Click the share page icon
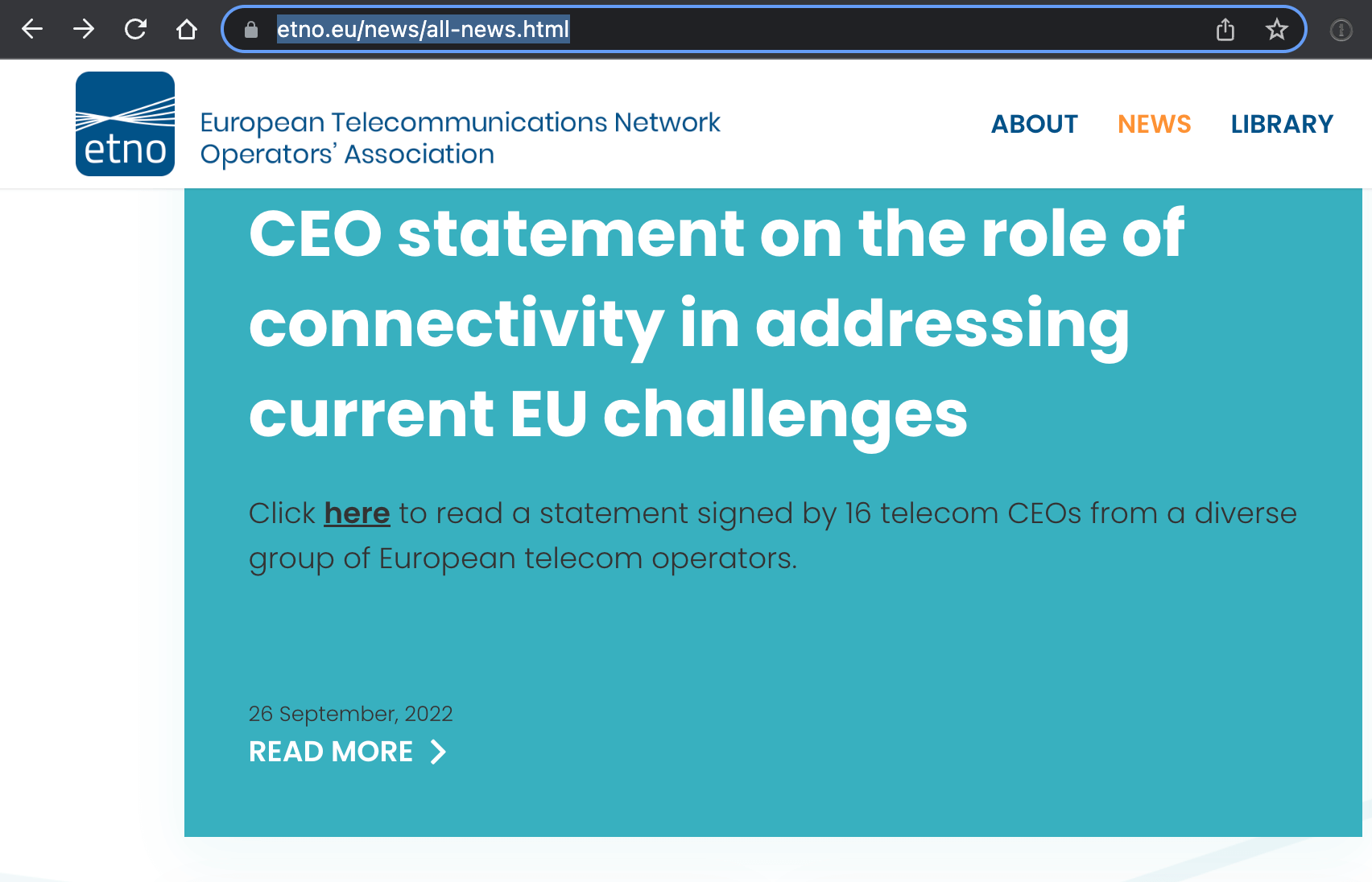 click(x=1225, y=30)
